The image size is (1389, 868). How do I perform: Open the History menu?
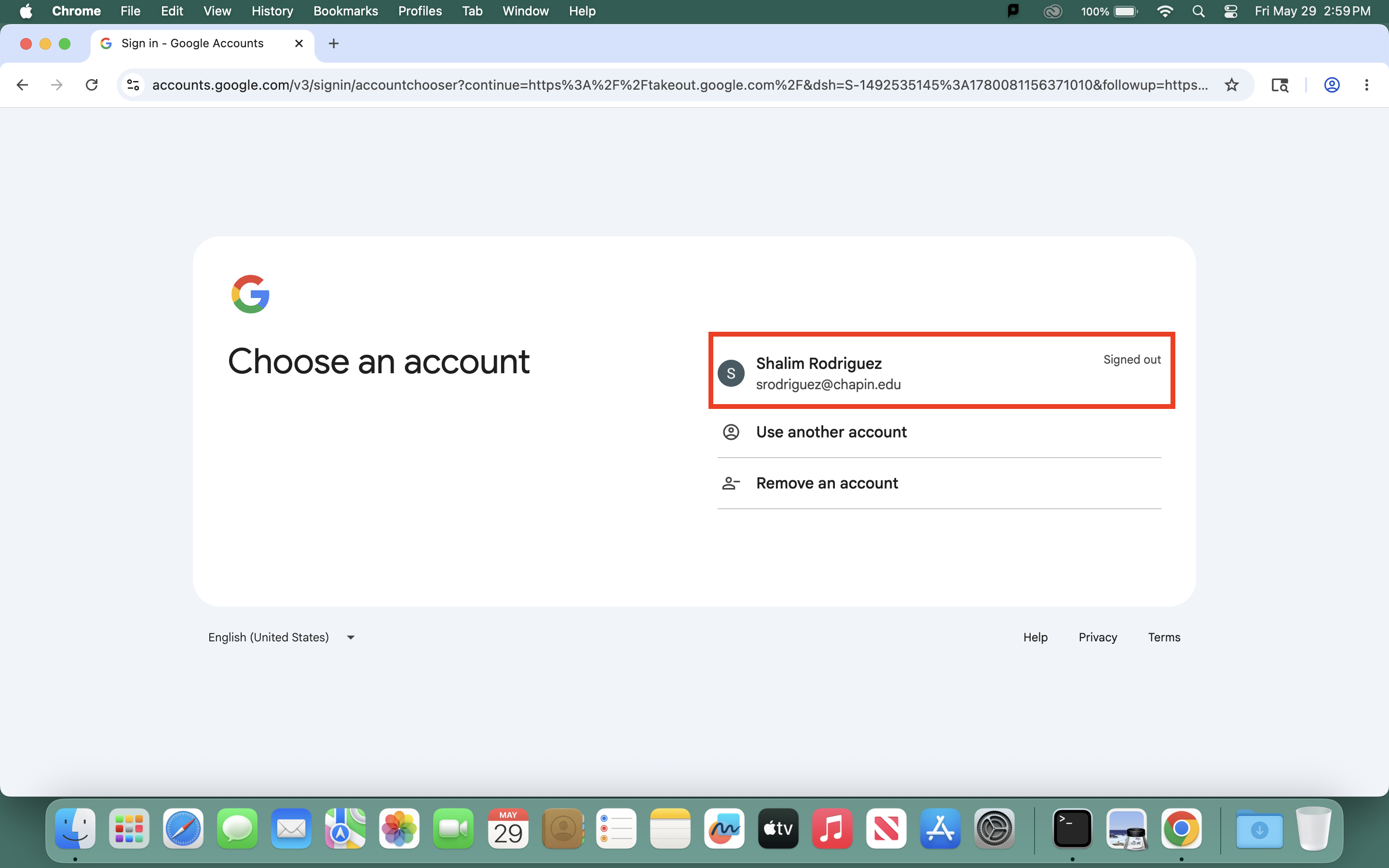[272, 11]
